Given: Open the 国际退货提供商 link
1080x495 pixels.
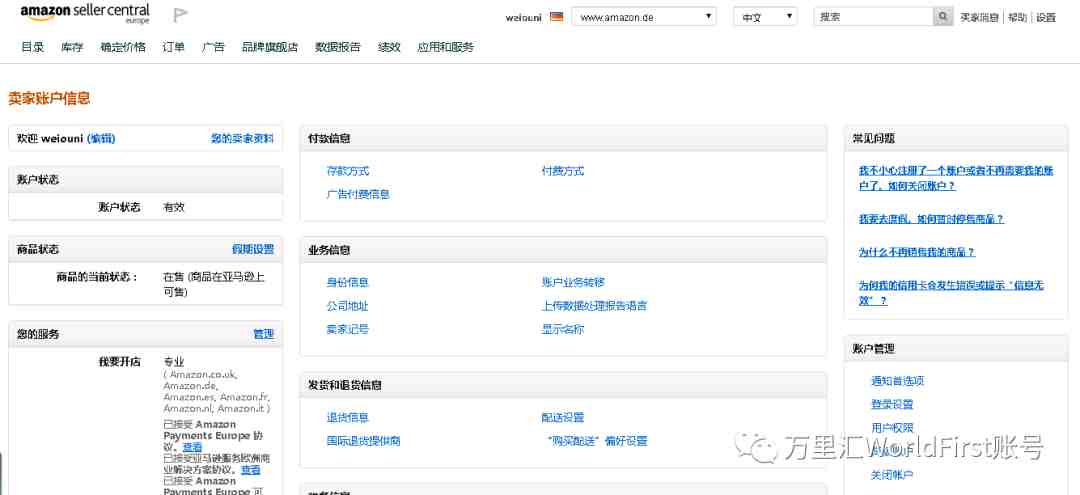Looking at the screenshot, I should click(x=364, y=441).
